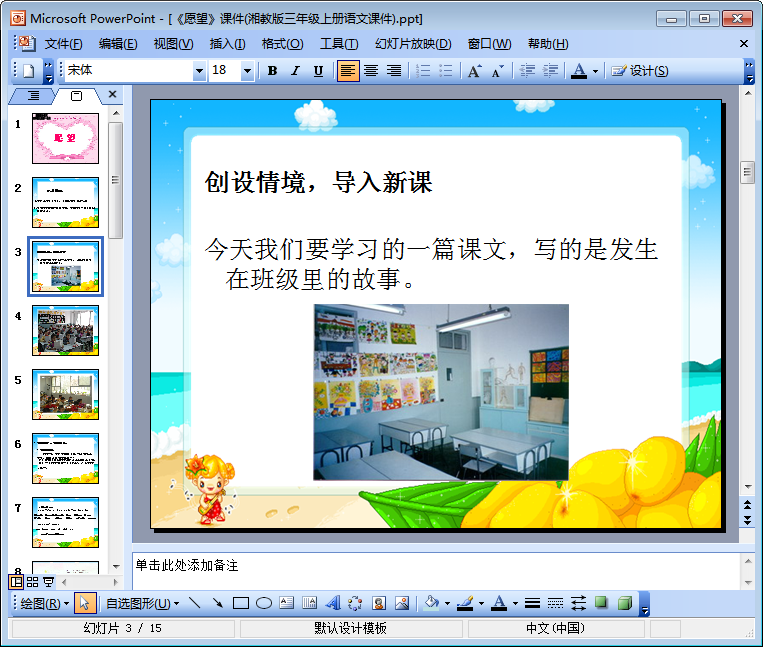The height and width of the screenshot is (647, 763).
Task: Select slide 7 thumbnail
Action: coord(65,522)
